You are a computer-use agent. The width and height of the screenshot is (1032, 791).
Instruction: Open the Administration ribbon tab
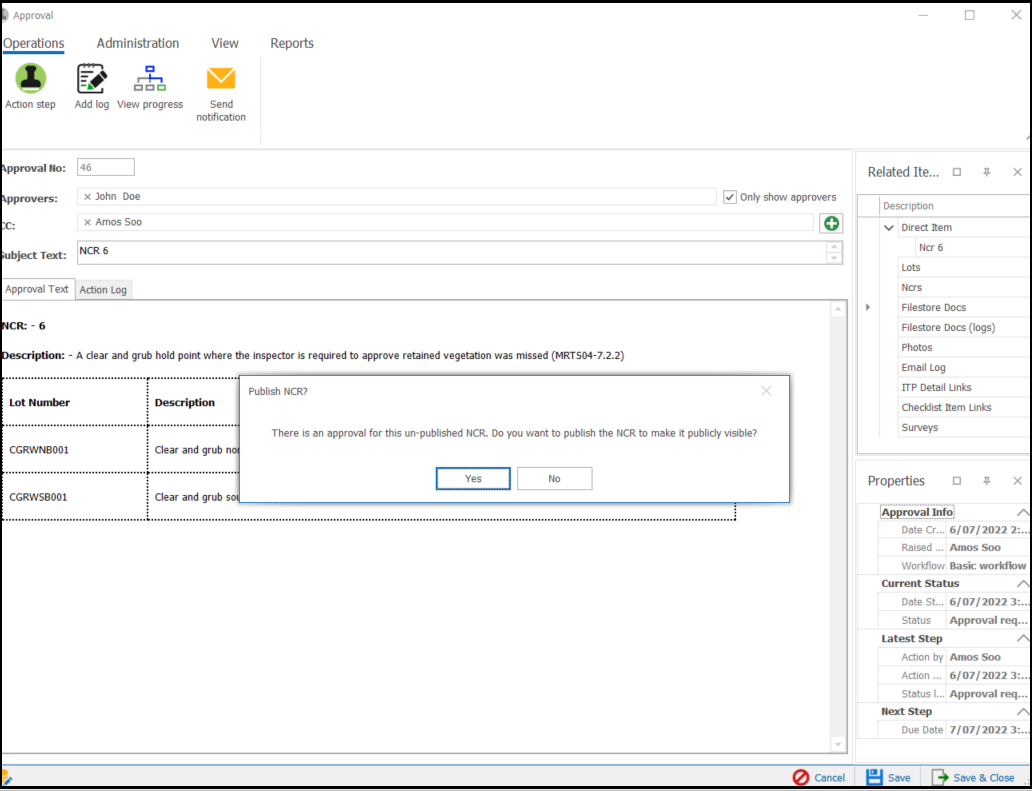point(138,43)
